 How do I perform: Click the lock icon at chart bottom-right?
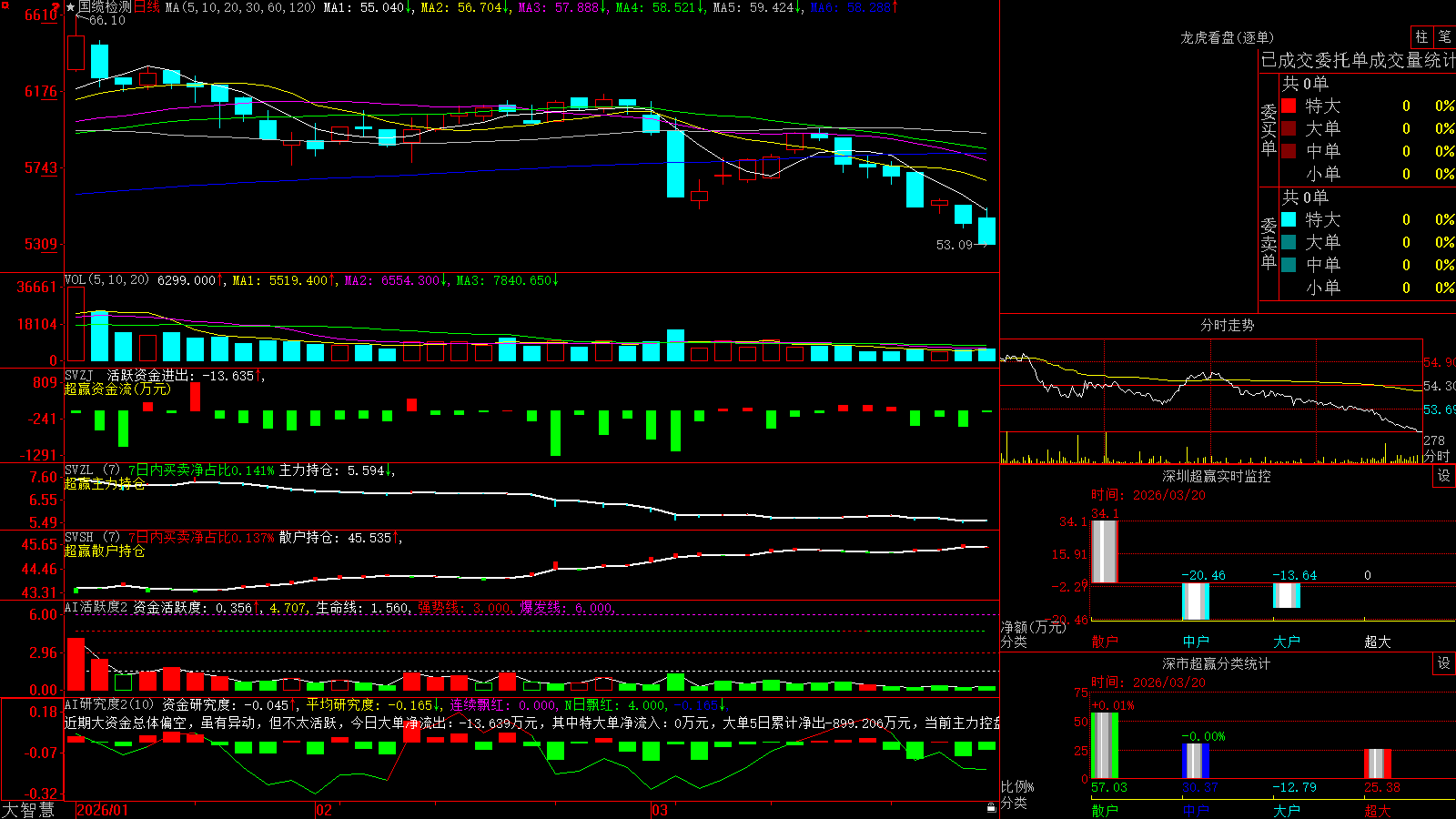point(992,808)
